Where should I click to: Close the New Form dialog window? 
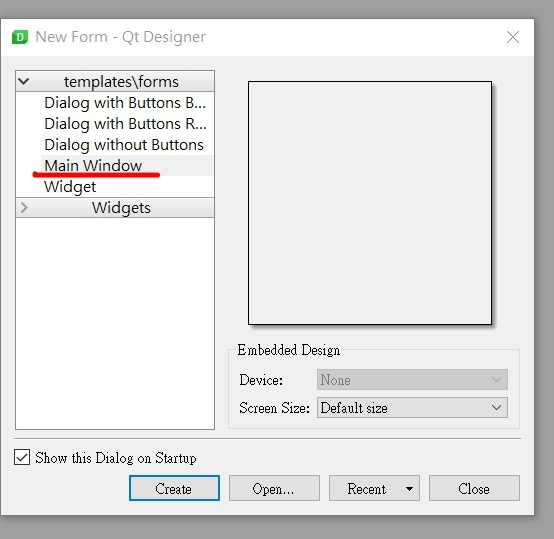513,37
